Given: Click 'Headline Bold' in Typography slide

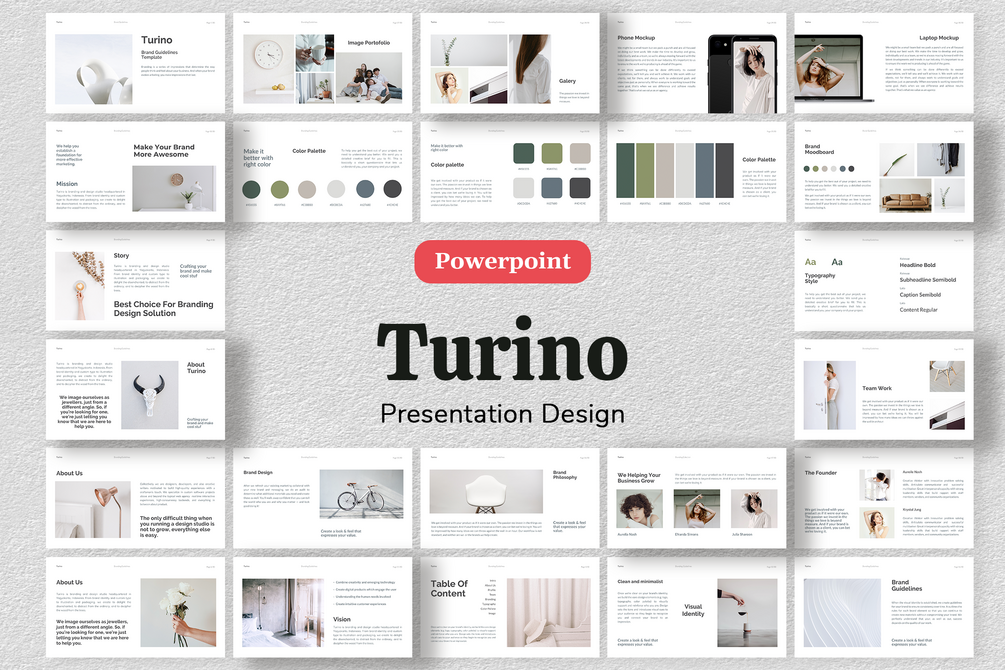Looking at the screenshot, I should coord(917,265).
